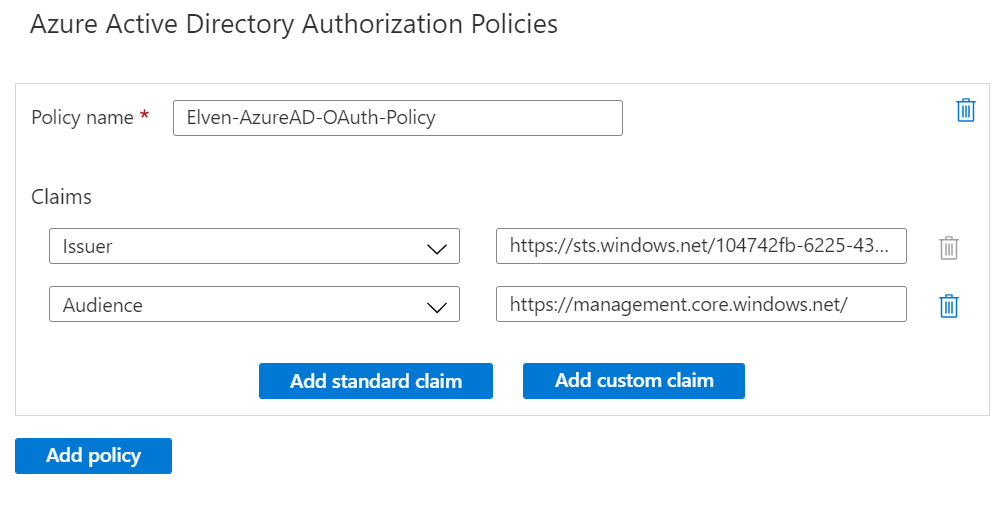Click the Policy name input field
The height and width of the screenshot is (505, 1008).
398,118
